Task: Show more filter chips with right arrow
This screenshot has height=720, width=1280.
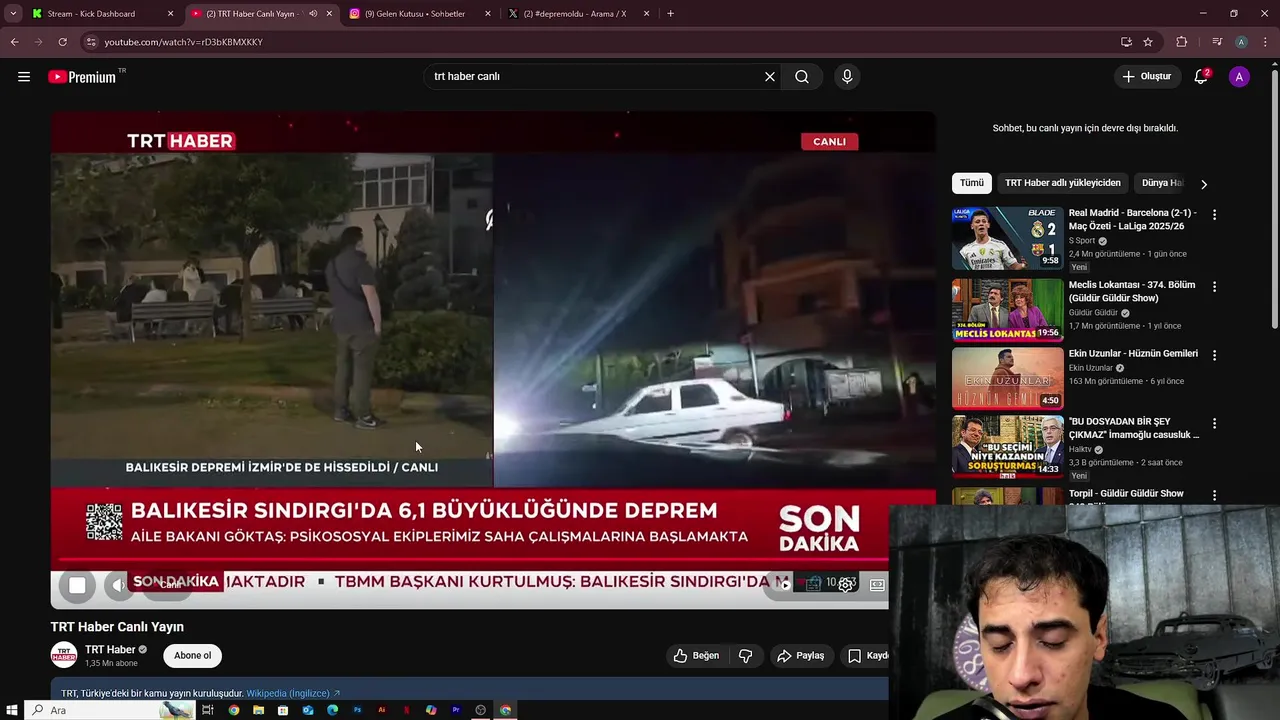Action: (1203, 184)
